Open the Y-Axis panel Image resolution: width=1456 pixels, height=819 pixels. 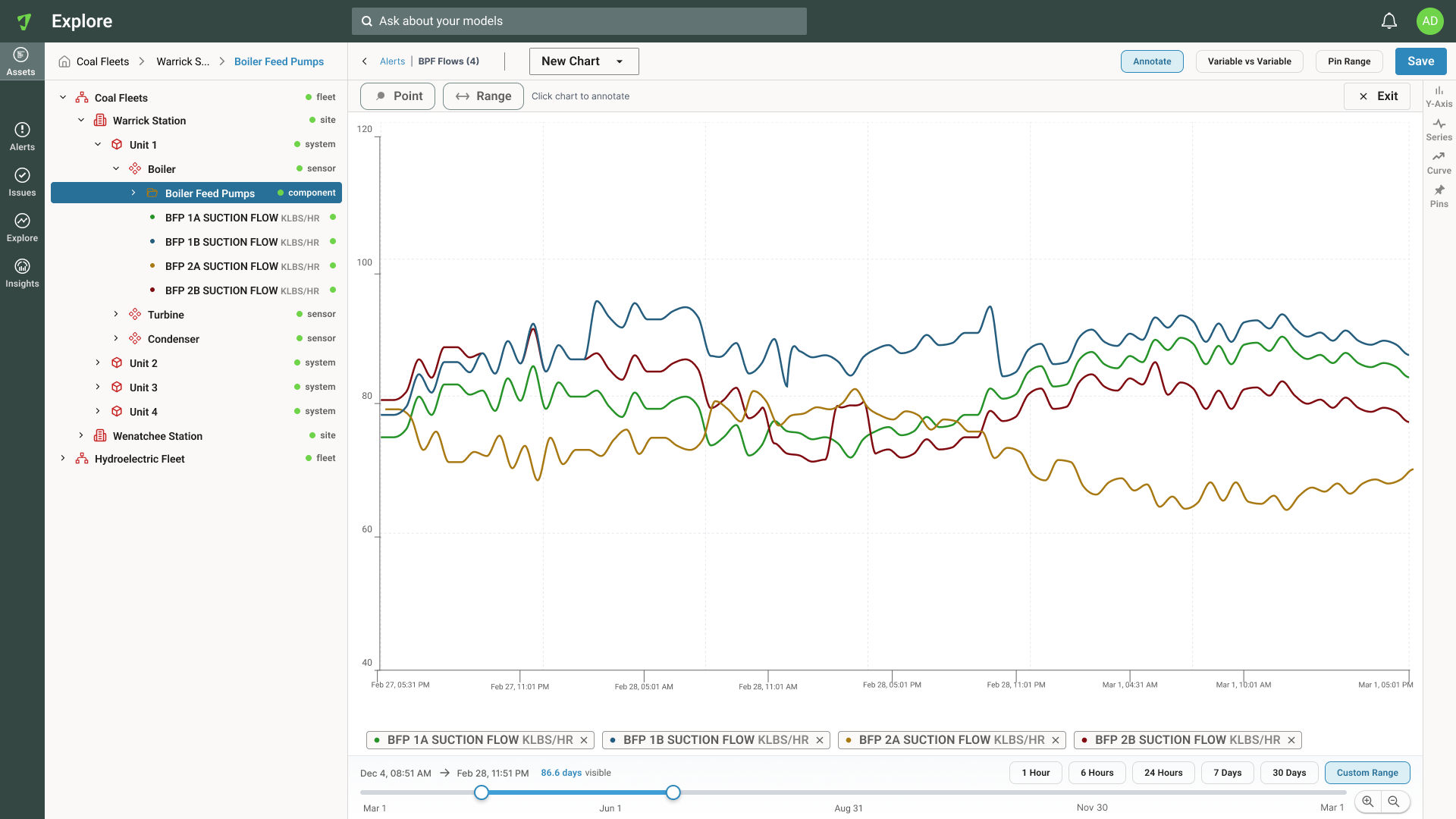1439,96
